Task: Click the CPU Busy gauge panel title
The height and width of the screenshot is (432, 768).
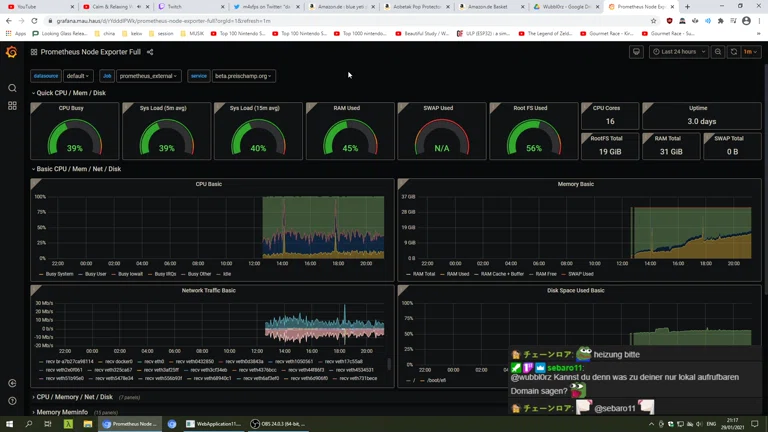Action: pyautogui.click(x=71, y=108)
